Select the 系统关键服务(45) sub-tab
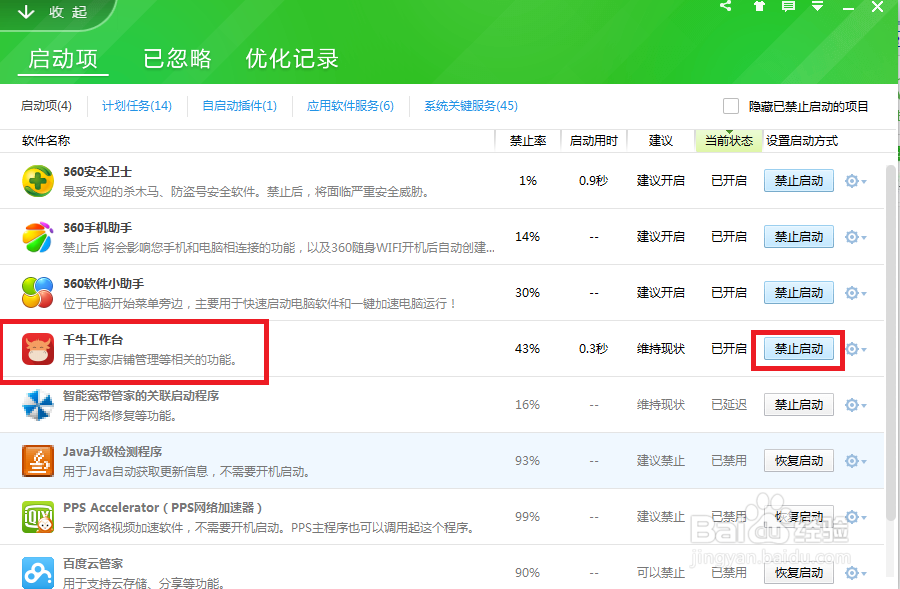The image size is (900, 589). point(471,106)
